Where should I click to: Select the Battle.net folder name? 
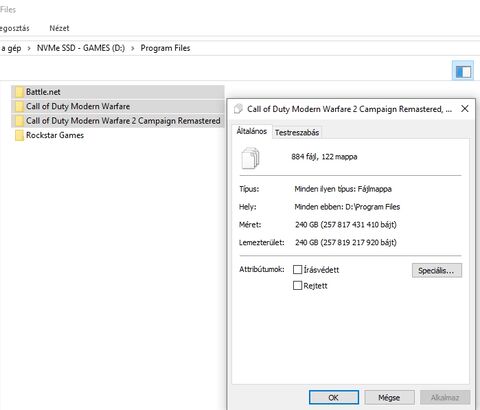tap(43, 92)
